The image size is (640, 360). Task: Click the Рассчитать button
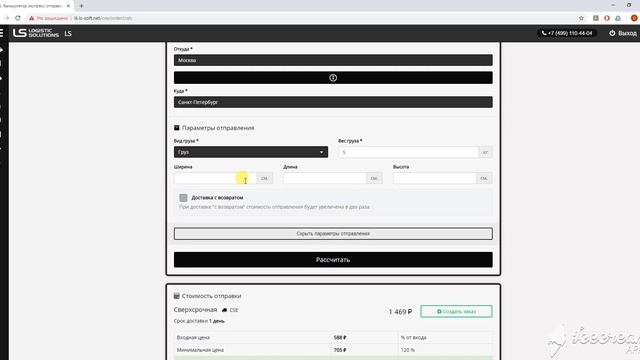click(x=333, y=260)
